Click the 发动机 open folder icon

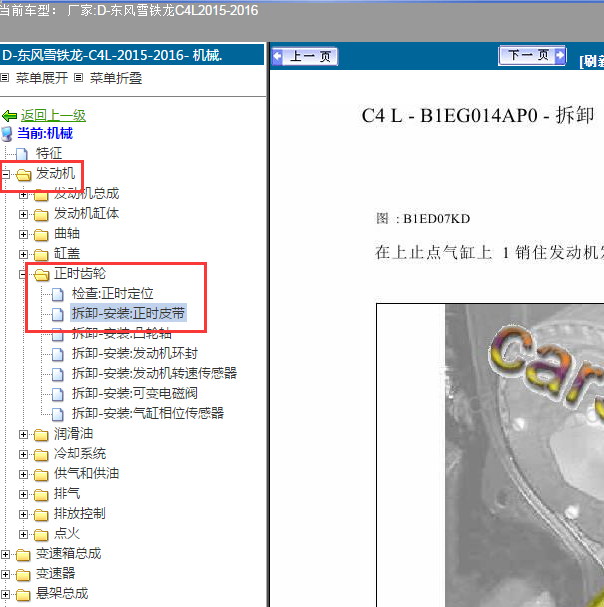[x=24, y=175]
